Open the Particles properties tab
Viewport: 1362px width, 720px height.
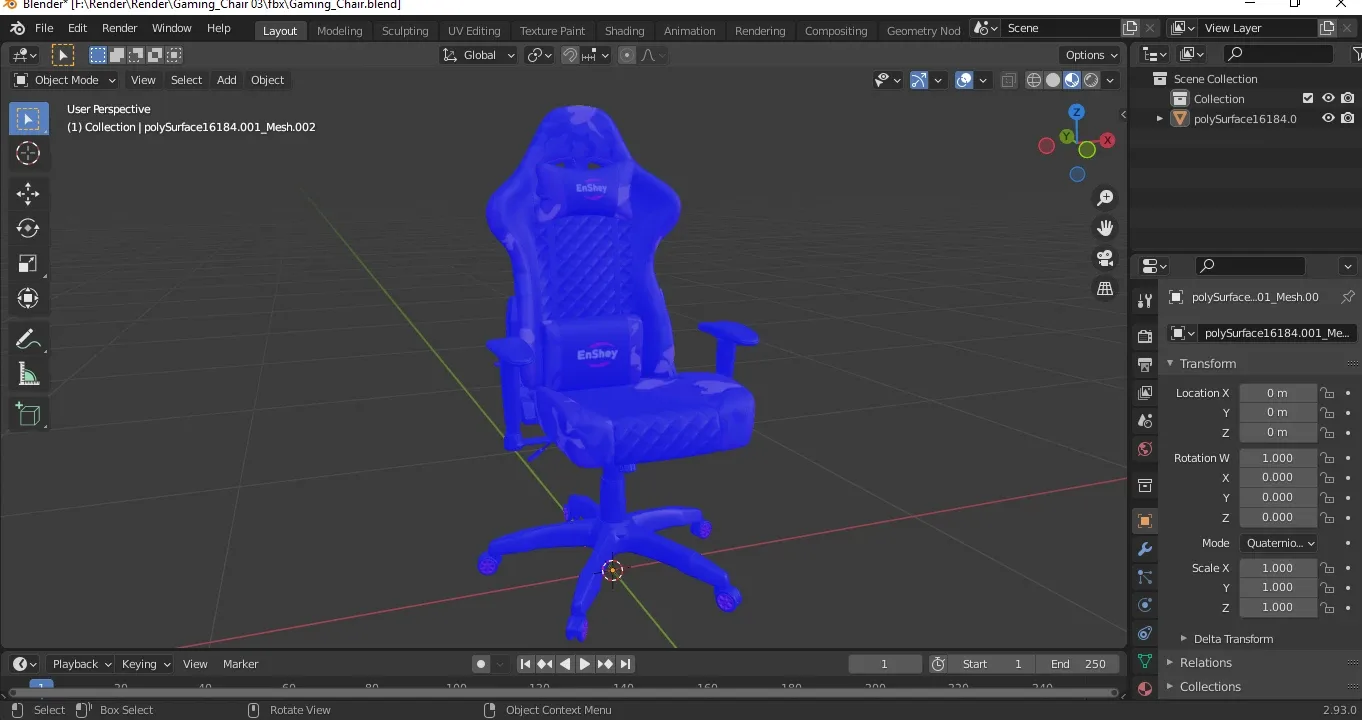[1145, 577]
